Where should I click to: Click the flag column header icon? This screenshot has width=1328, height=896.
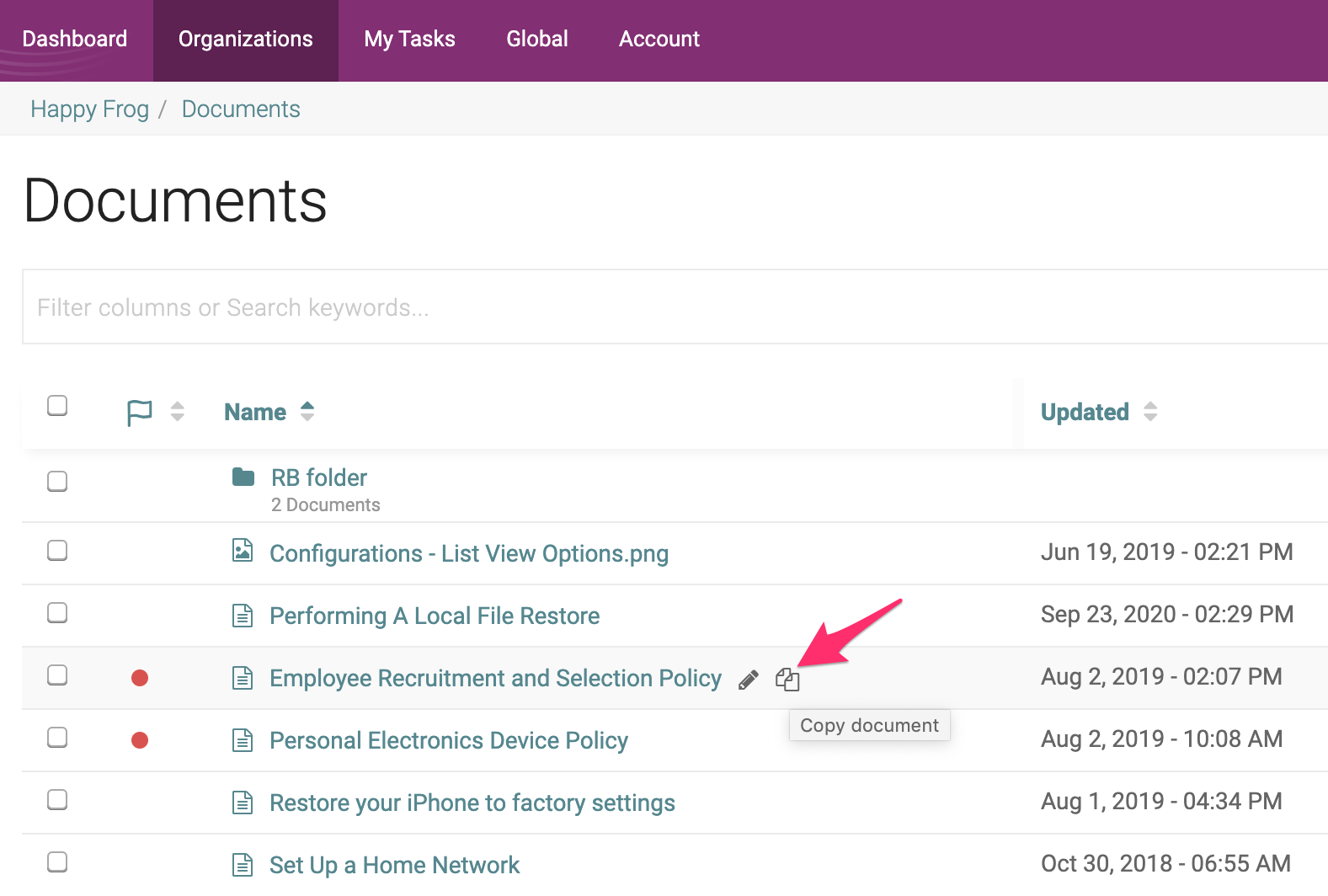(139, 413)
